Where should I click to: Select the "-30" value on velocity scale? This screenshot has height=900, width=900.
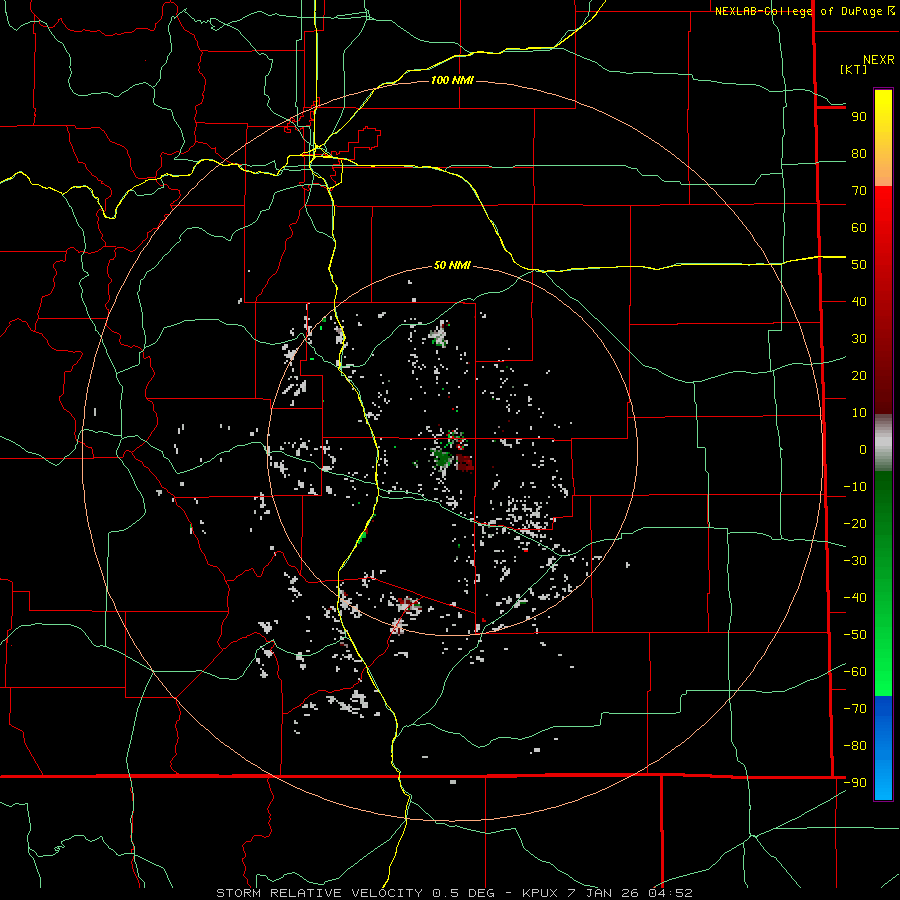point(855,561)
